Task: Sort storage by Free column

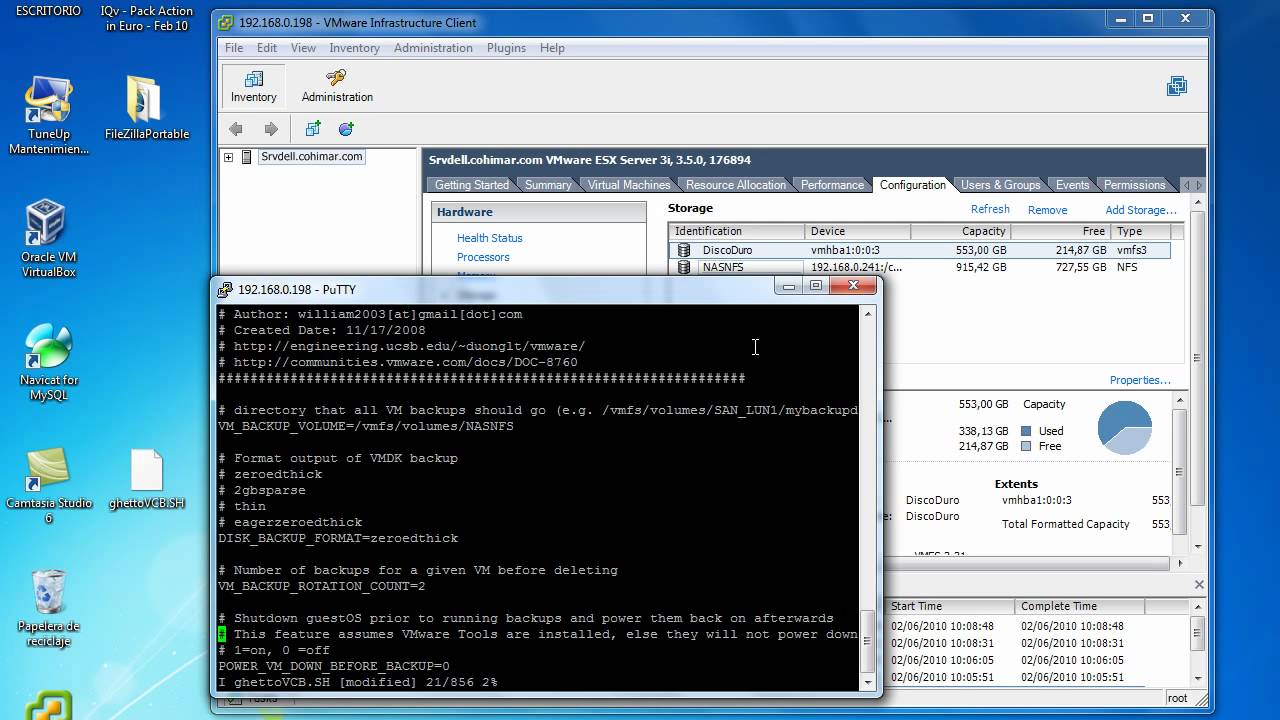Action: (x=1061, y=231)
